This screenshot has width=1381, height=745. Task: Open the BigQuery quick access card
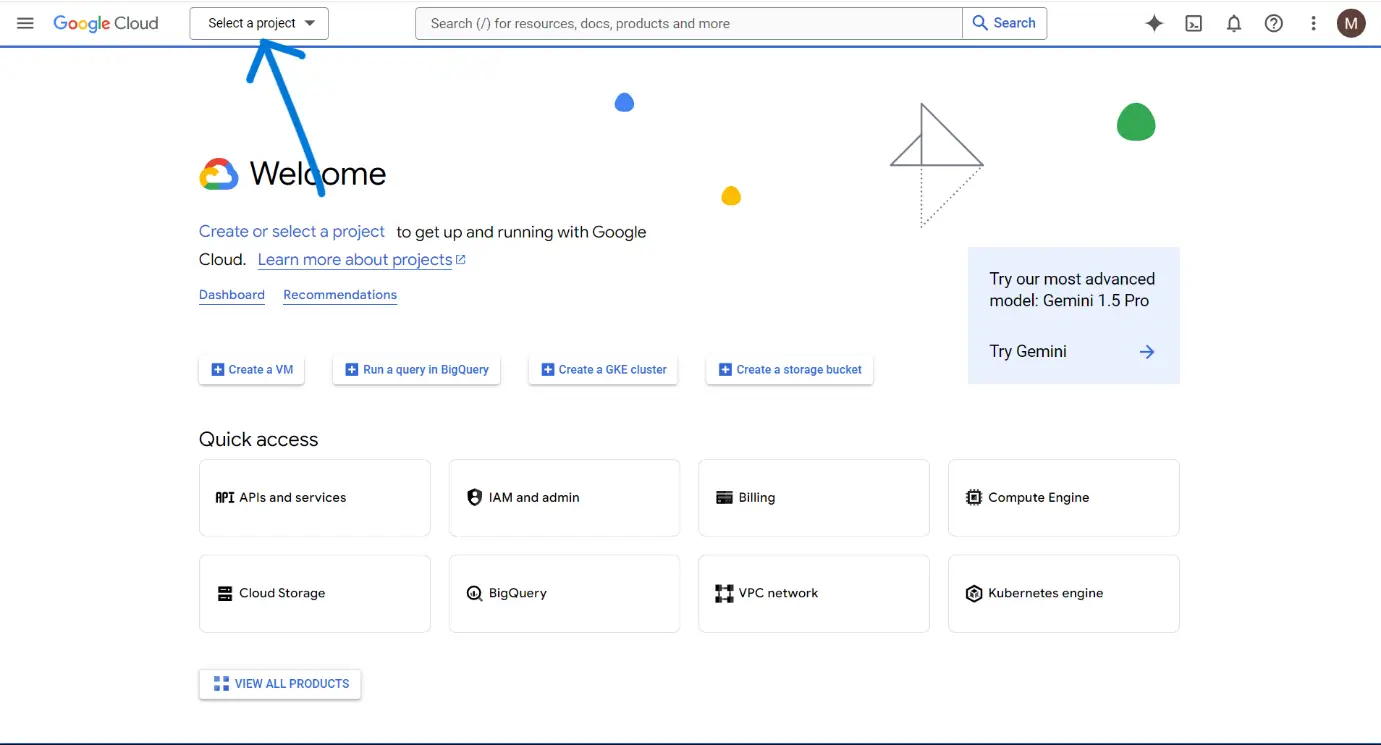(564, 593)
